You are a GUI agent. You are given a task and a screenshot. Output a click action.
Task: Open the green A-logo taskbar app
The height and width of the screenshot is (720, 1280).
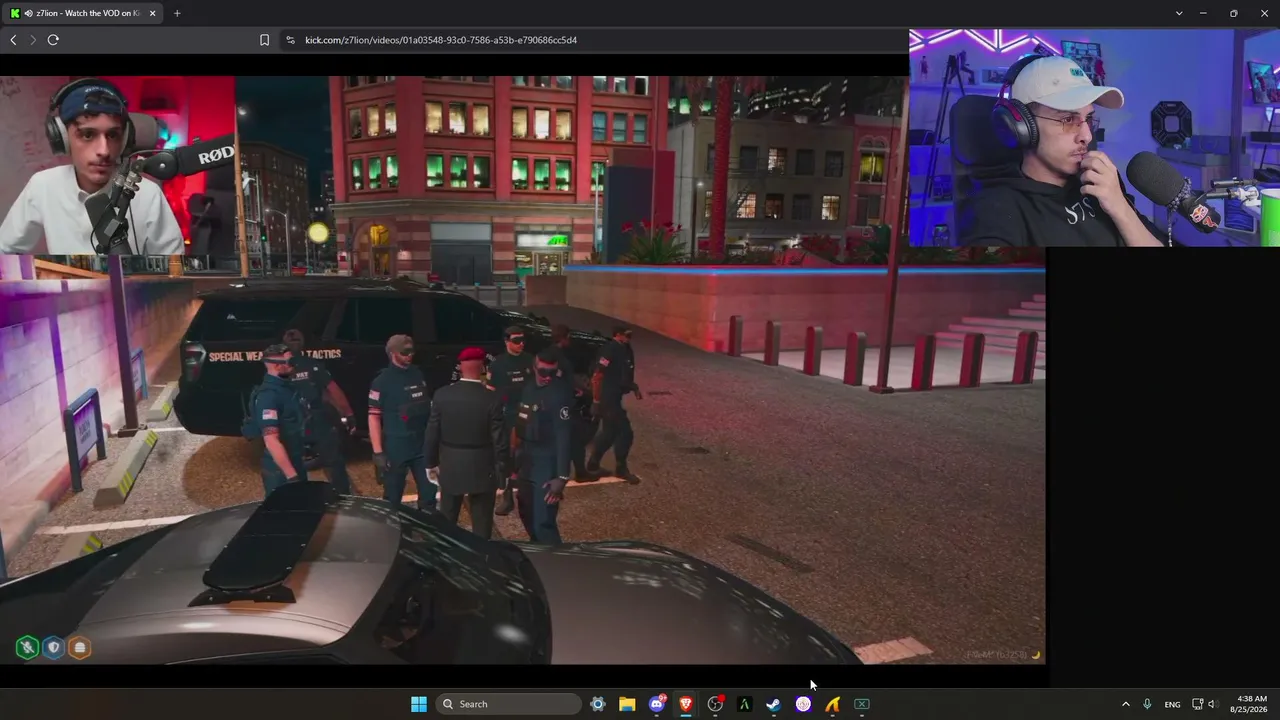[x=744, y=704]
